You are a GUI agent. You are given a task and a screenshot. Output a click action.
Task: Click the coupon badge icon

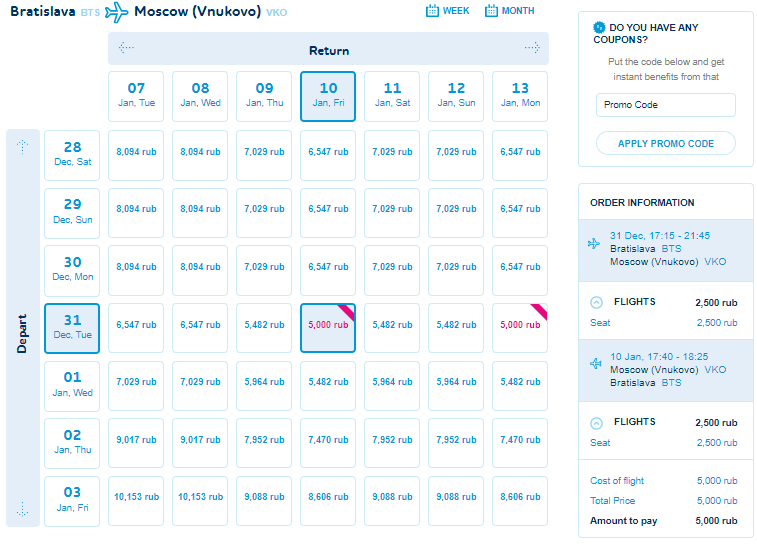[x=599, y=27]
